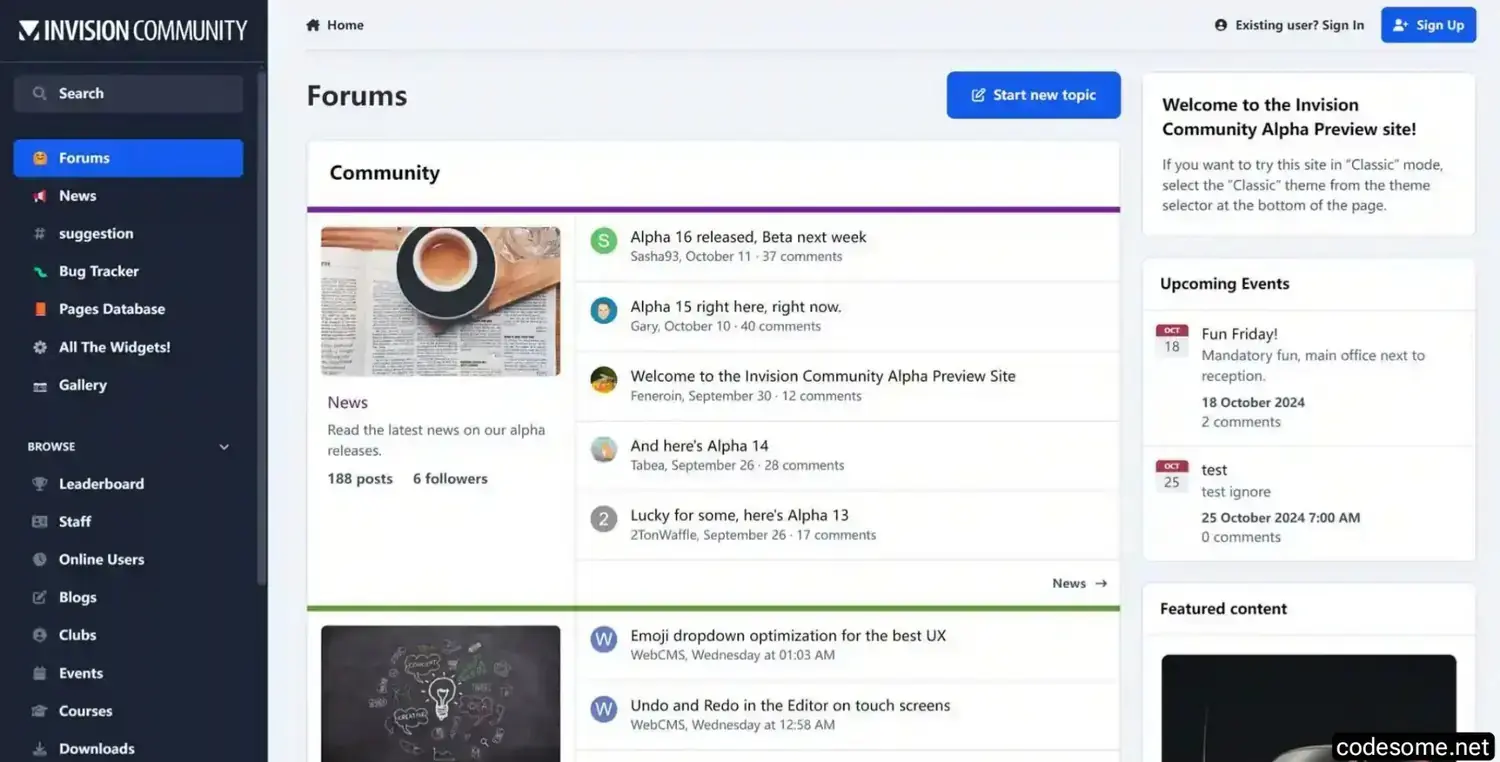Click the Invision Community logo
The image size is (1500, 762).
point(133,31)
